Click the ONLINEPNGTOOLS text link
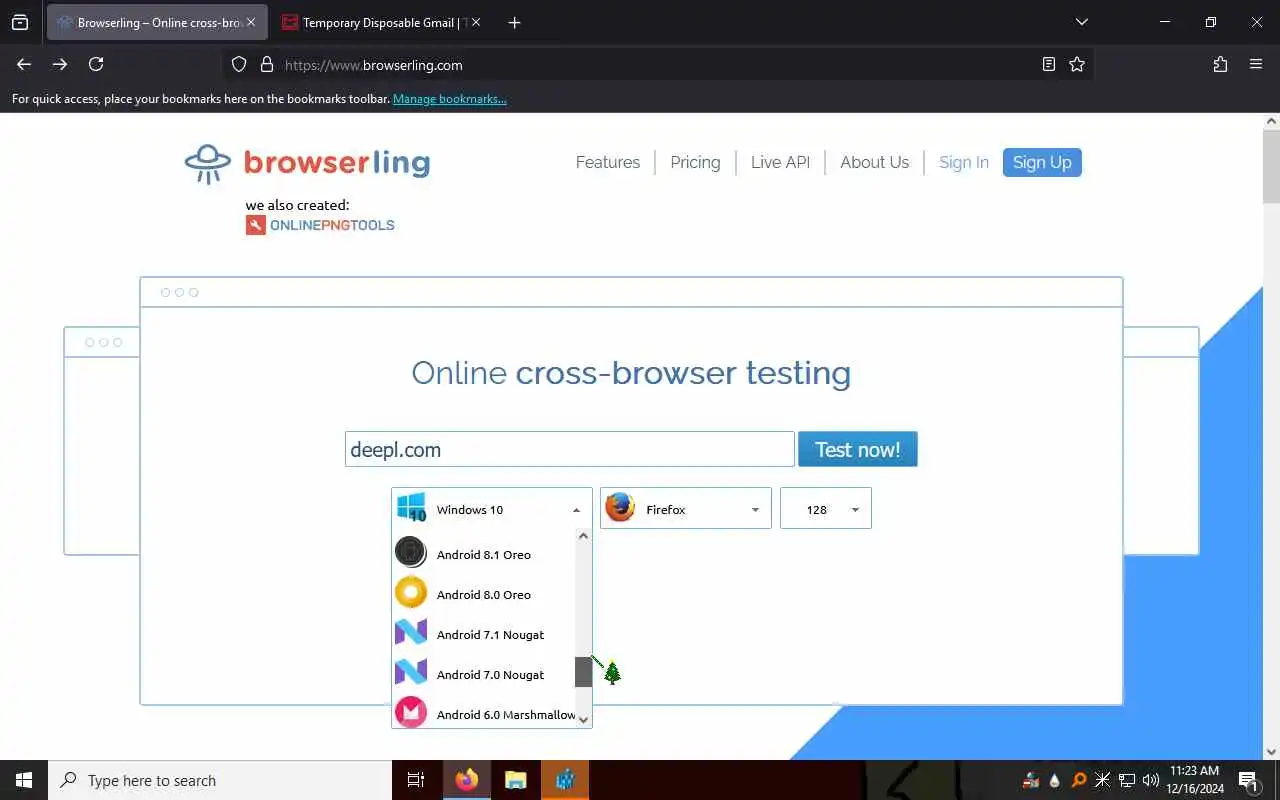The width and height of the screenshot is (1280, 800). pos(332,225)
